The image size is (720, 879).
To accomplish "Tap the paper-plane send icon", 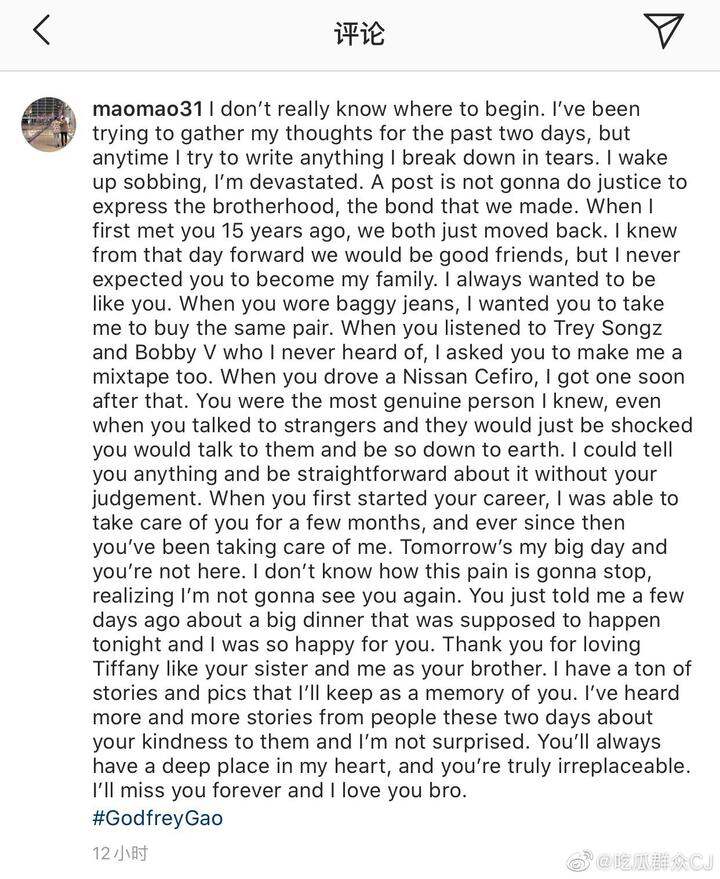I will pyautogui.click(x=664, y=30).
